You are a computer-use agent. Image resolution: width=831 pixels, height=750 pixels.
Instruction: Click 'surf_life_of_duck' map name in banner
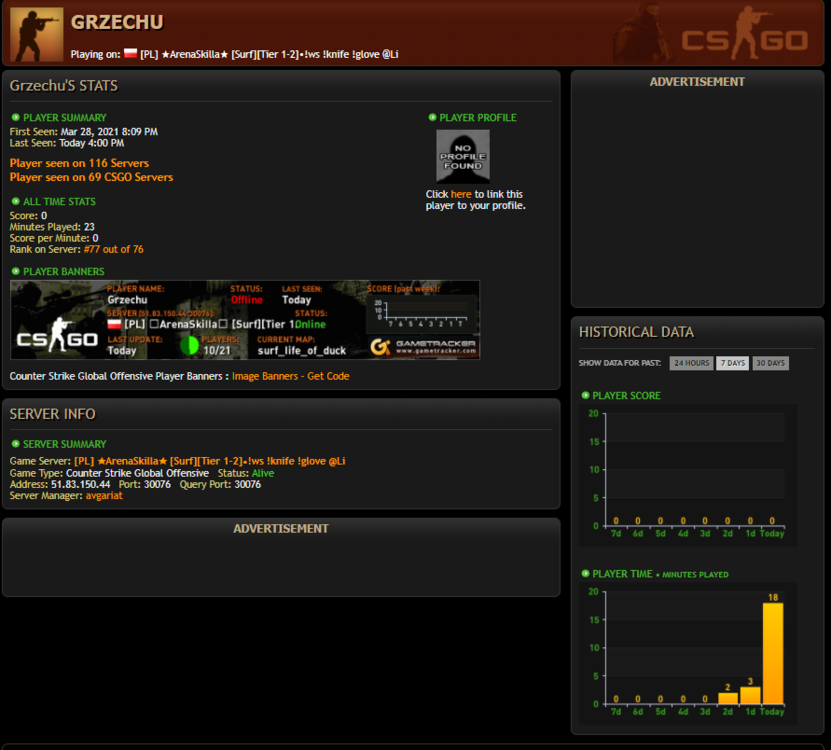(x=302, y=350)
